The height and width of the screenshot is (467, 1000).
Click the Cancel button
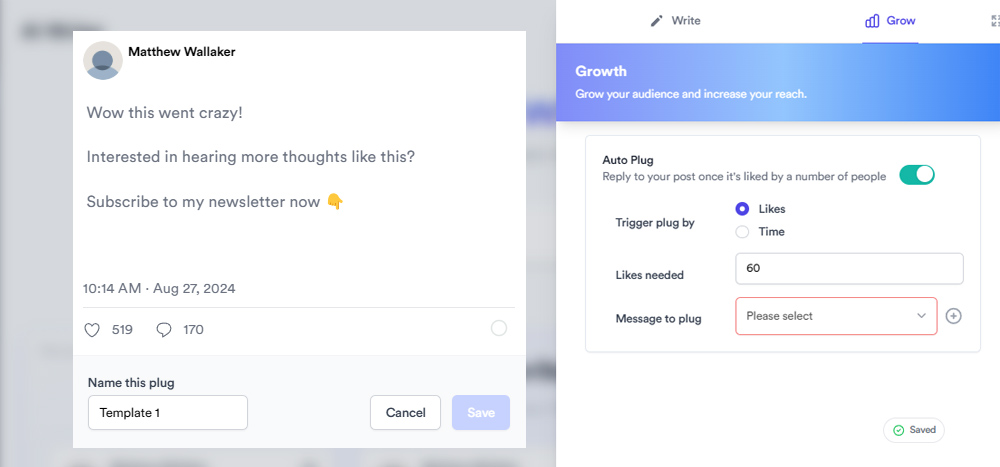pos(406,413)
